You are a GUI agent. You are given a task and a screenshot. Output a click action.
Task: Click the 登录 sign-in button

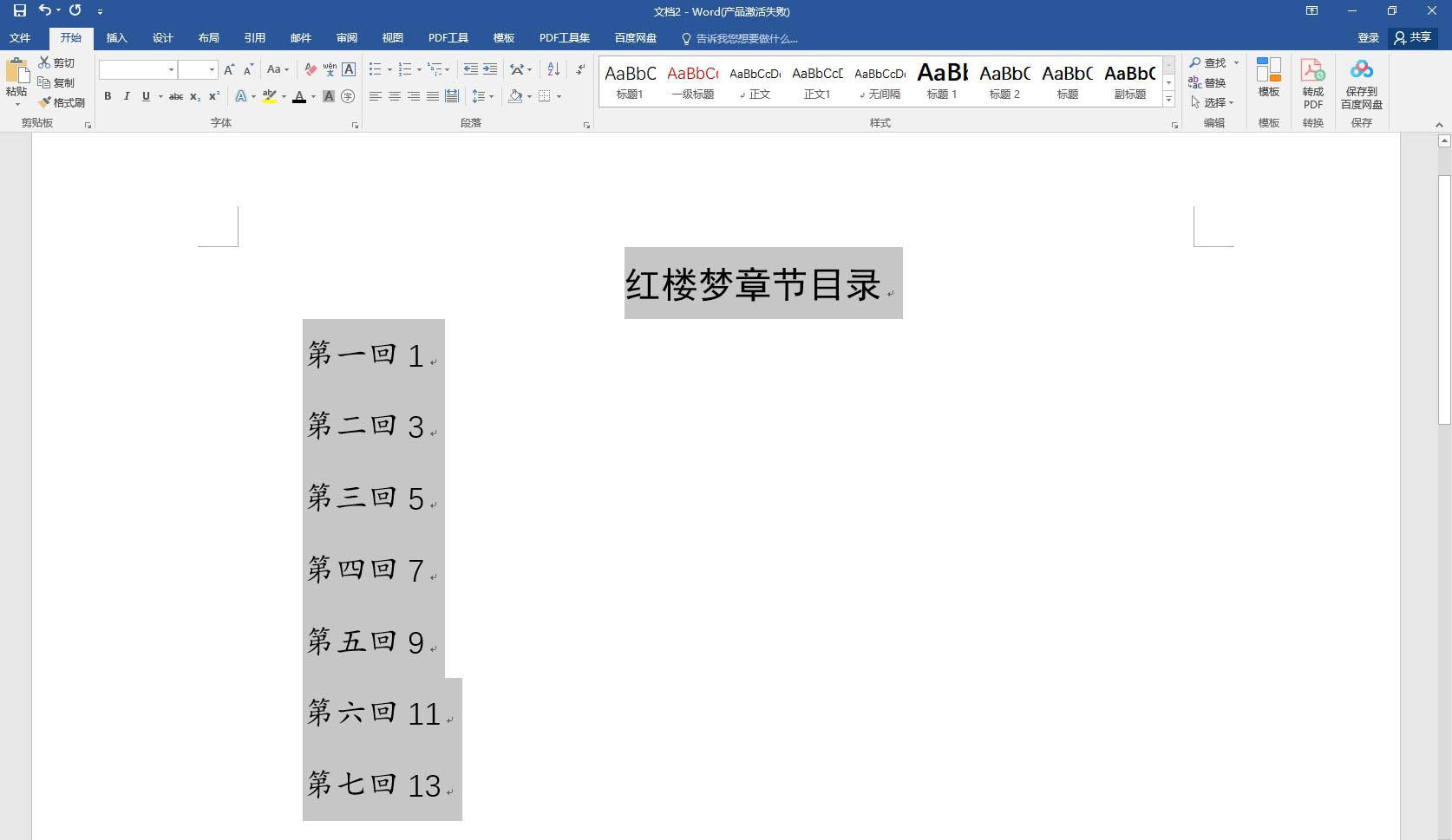1368,38
